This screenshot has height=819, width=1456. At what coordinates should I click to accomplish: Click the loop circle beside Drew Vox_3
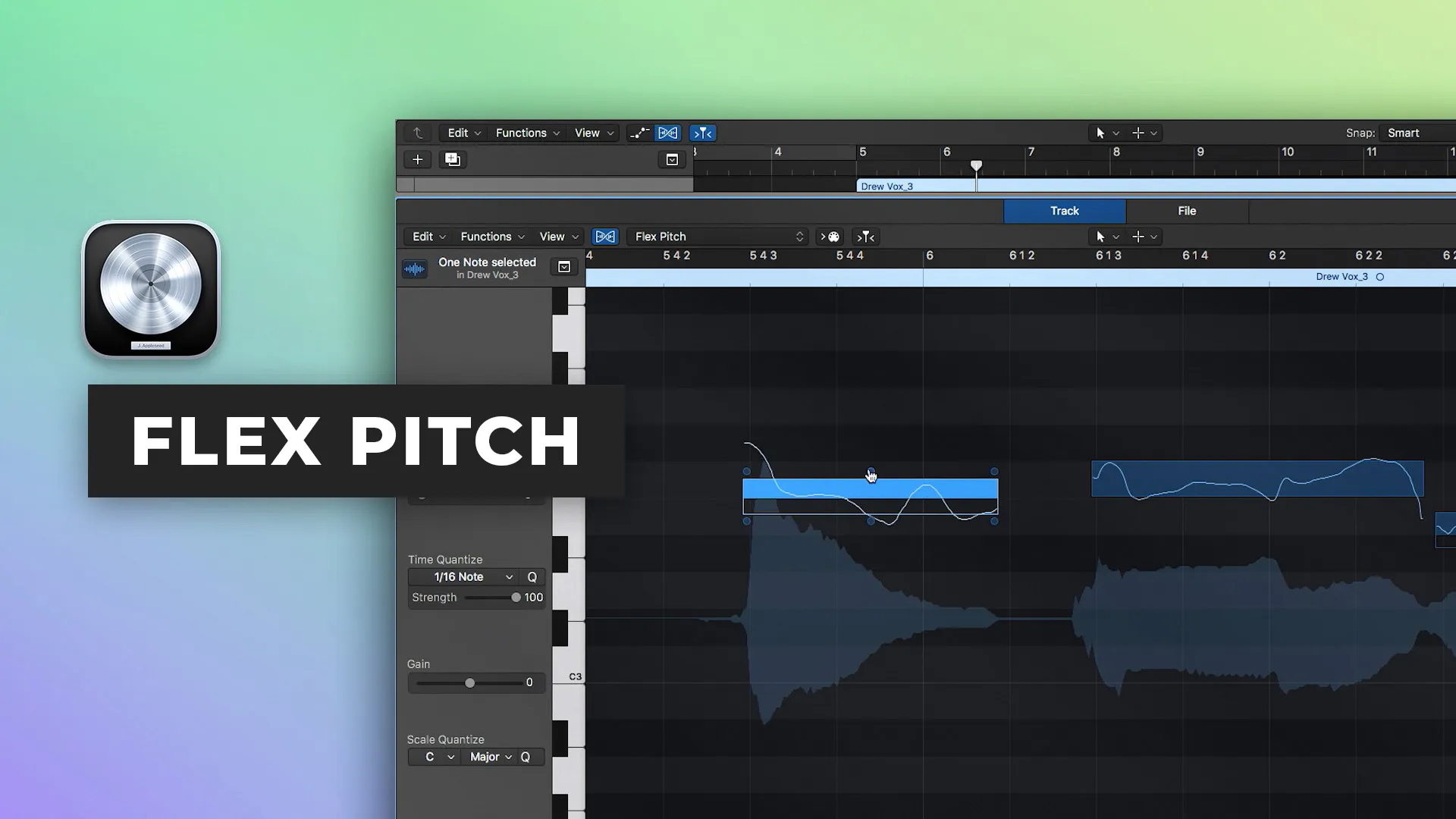pos(1380,277)
